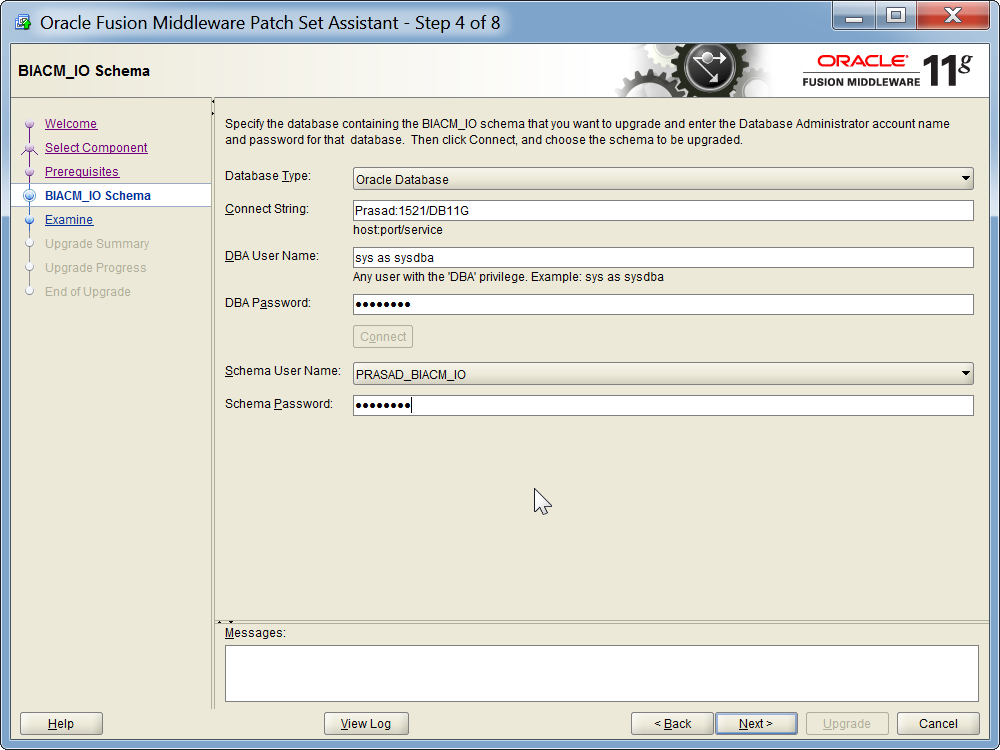Viewport: 1000px width, 750px height.
Task: Click the Patch Set Assistant title bar icon
Action: 23,22
